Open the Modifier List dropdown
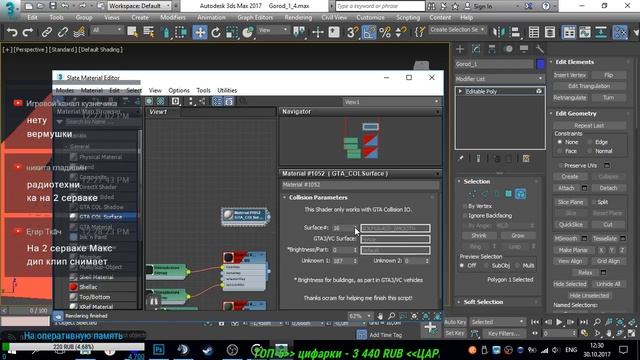Viewport: 640px width, 360px height. (x=500, y=78)
